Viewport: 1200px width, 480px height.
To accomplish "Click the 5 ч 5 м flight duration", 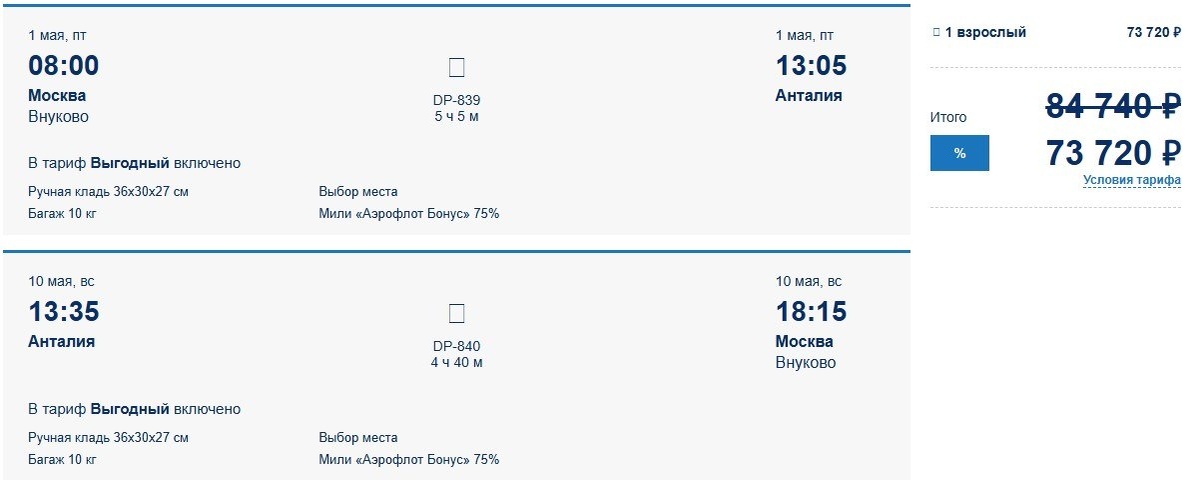I will 457,116.
